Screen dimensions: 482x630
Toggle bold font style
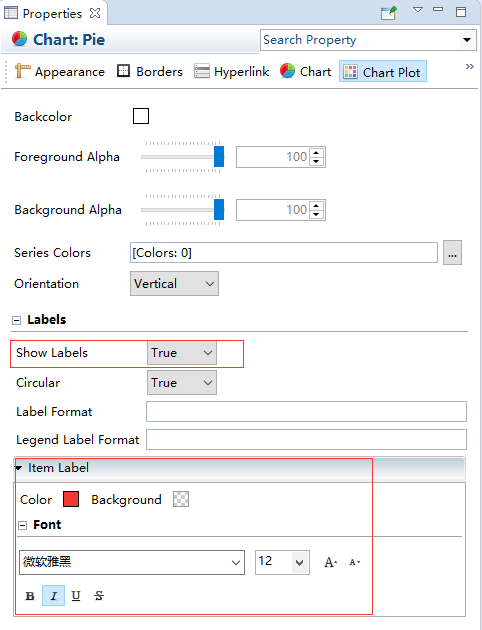30,596
